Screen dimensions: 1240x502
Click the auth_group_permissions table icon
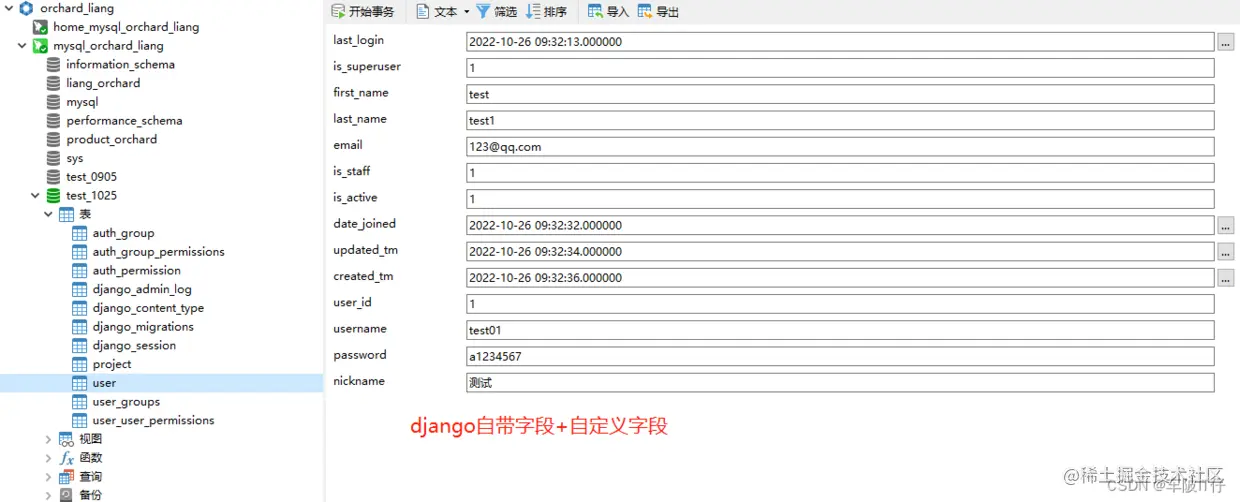[x=80, y=252]
